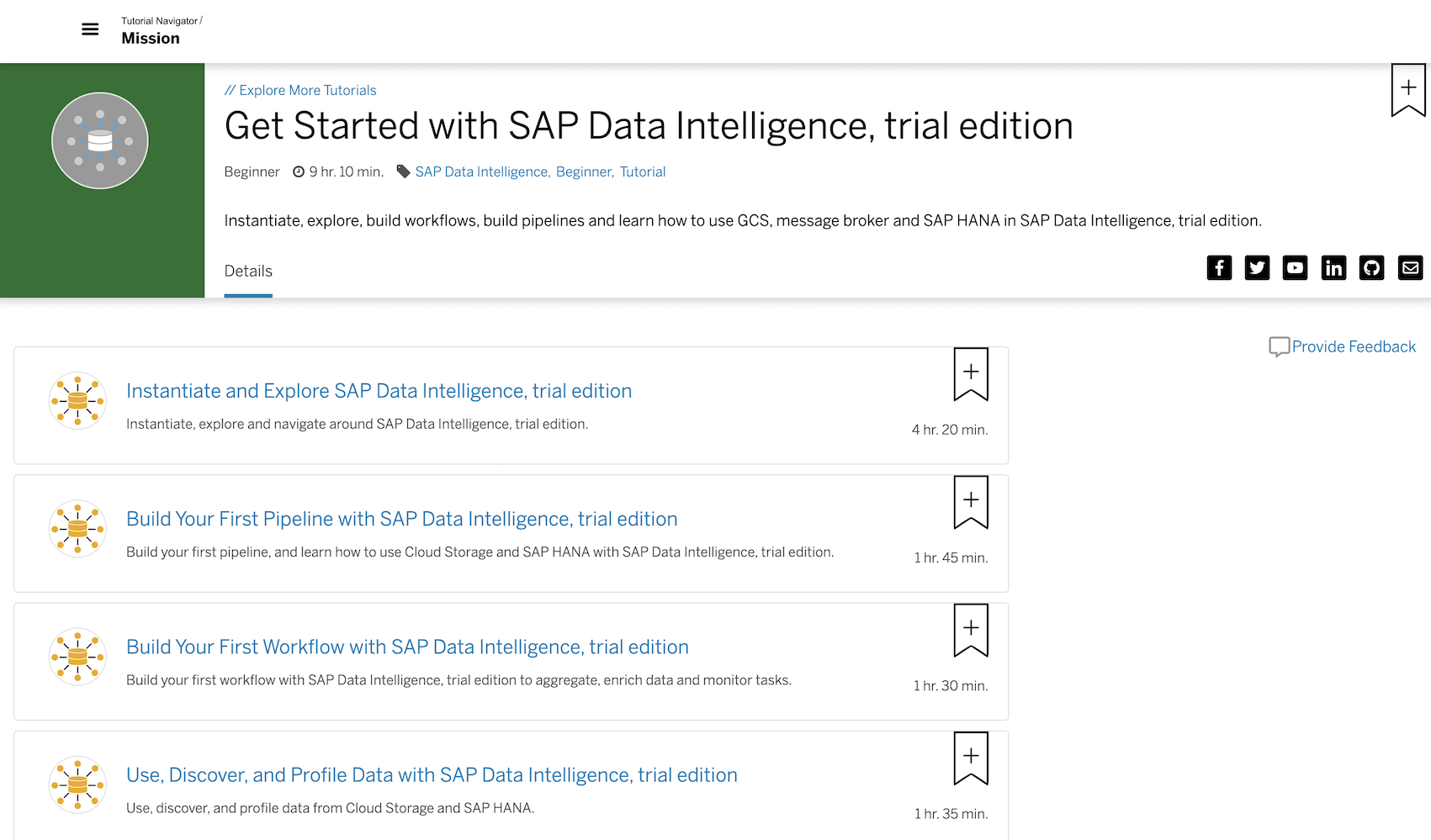
Task: Open the SAP Data Intelligence tag
Action: pos(480,172)
